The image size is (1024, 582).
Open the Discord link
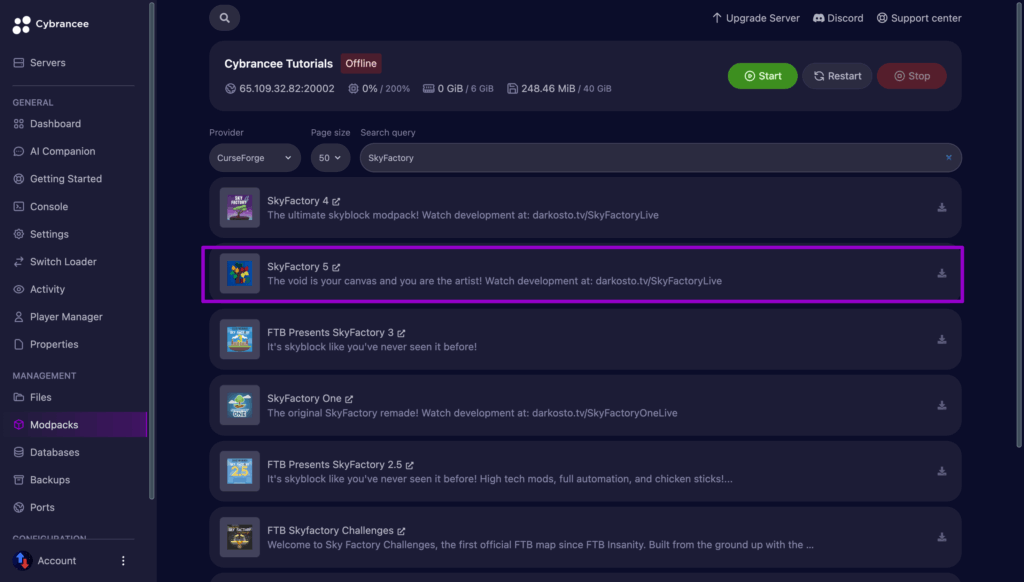pos(838,18)
